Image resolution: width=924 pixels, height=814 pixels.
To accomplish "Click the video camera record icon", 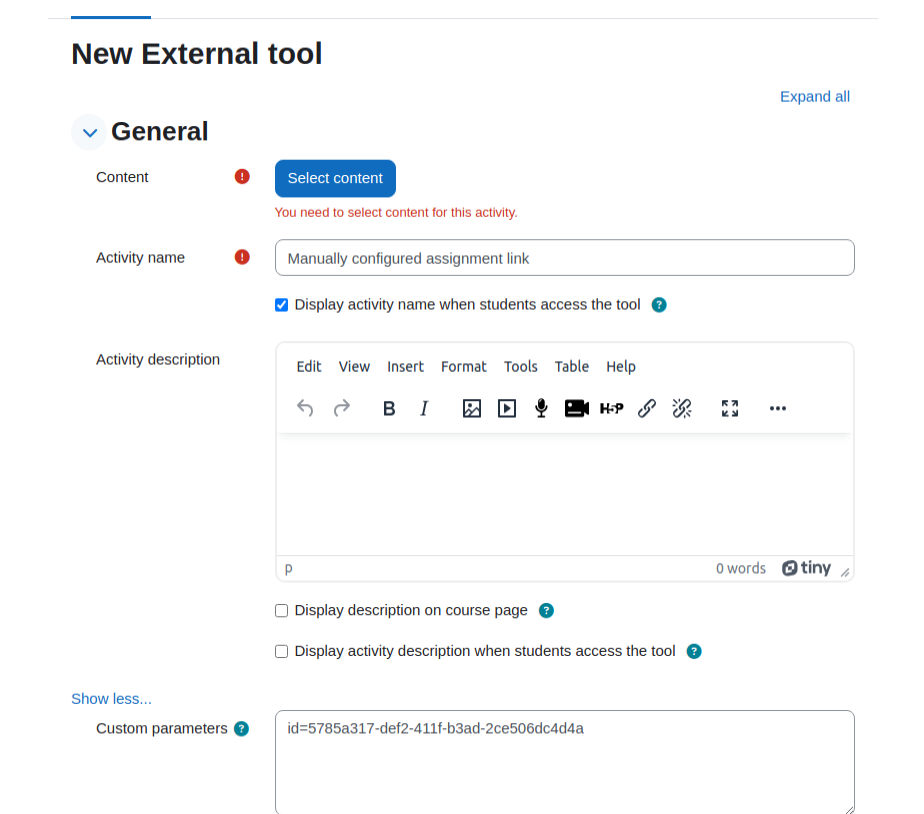I will pyautogui.click(x=576, y=408).
